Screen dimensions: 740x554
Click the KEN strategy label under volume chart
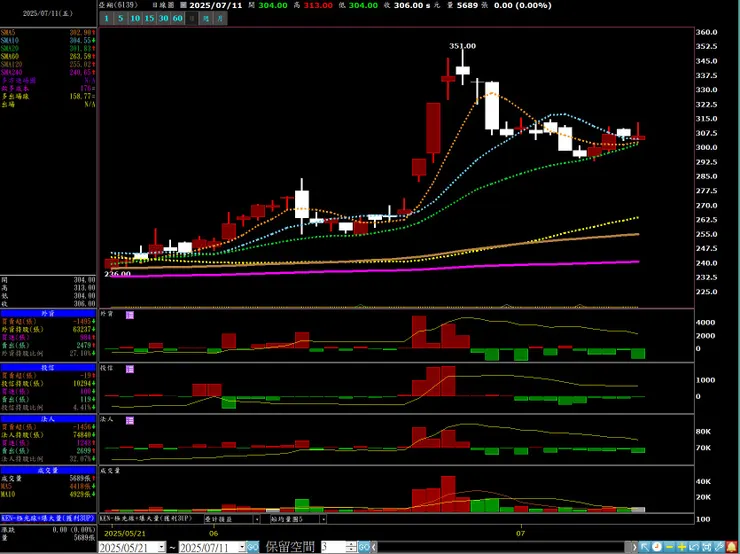146,518
